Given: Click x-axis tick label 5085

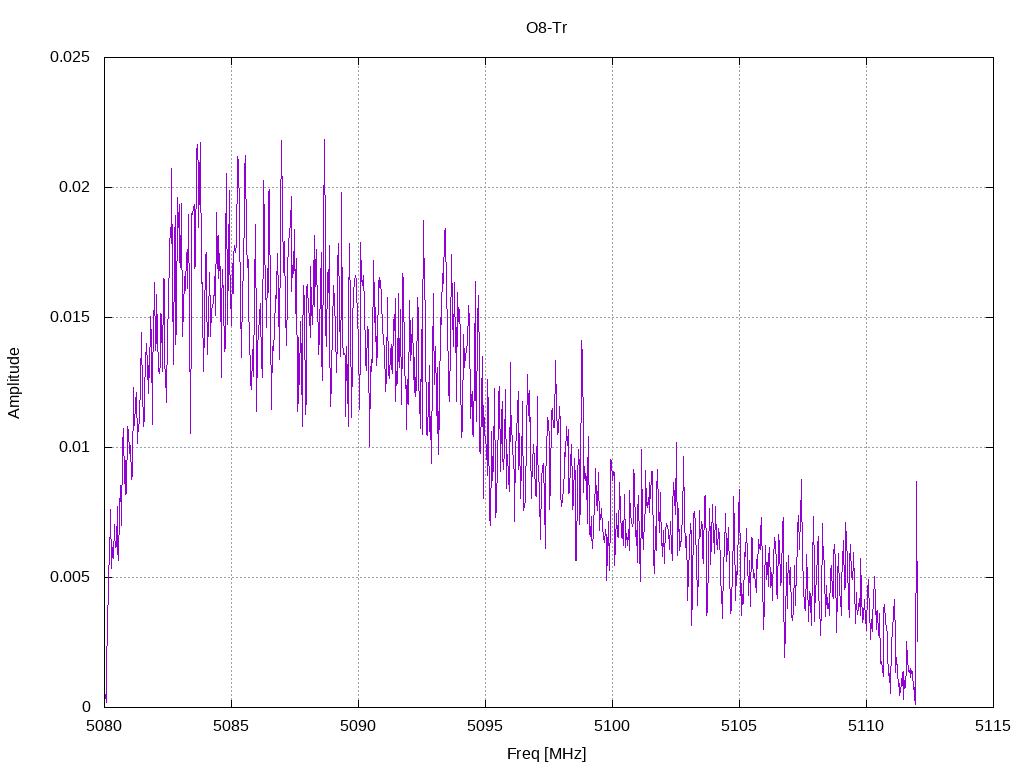Looking at the screenshot, I should (x=231, y=726).
